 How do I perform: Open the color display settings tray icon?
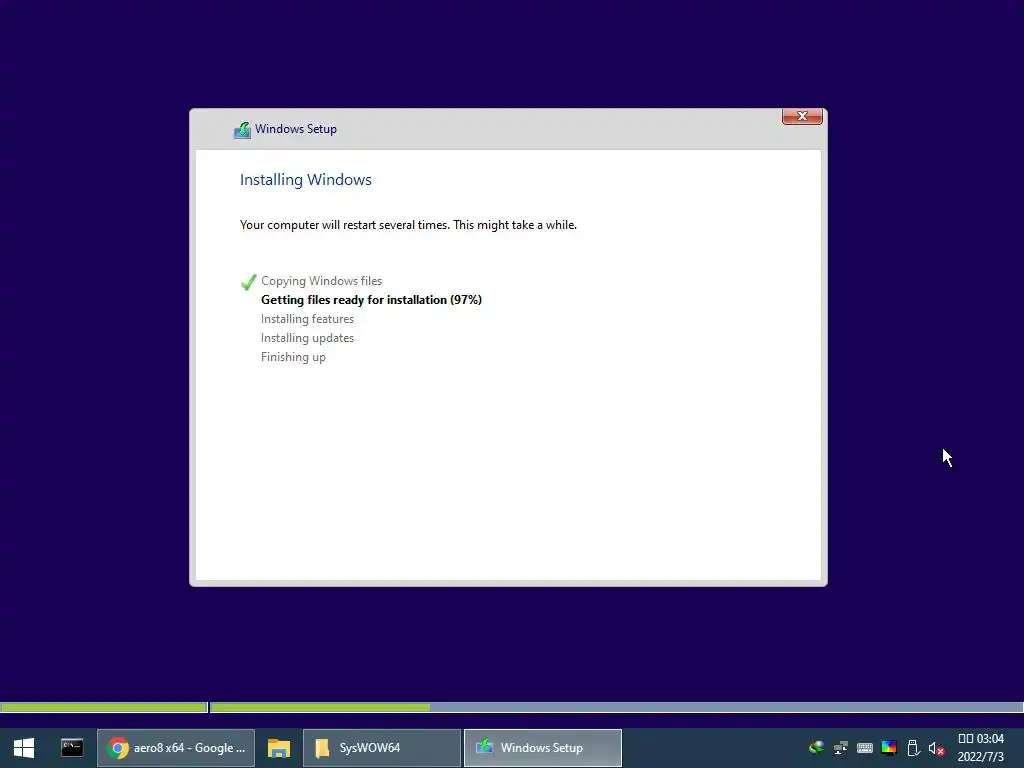pyautogui.click(x=889, y=748)
